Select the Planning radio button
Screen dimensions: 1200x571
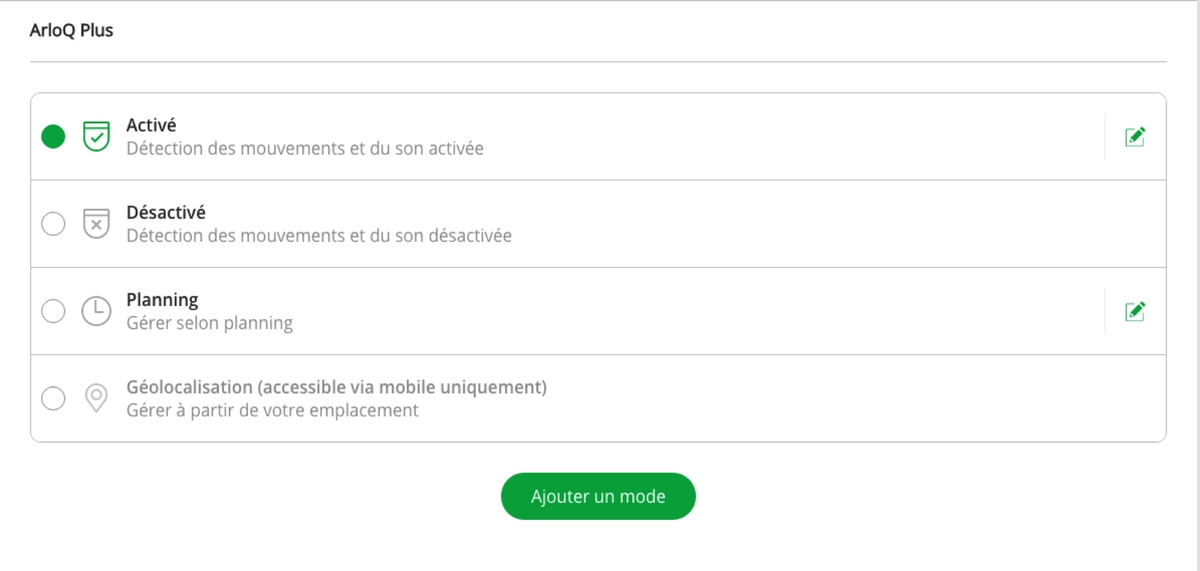click(53, 311)
